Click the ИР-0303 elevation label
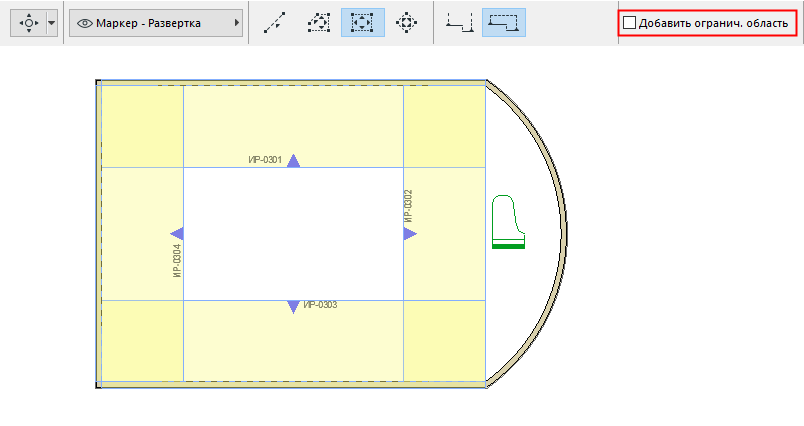 tap(320, 305)
